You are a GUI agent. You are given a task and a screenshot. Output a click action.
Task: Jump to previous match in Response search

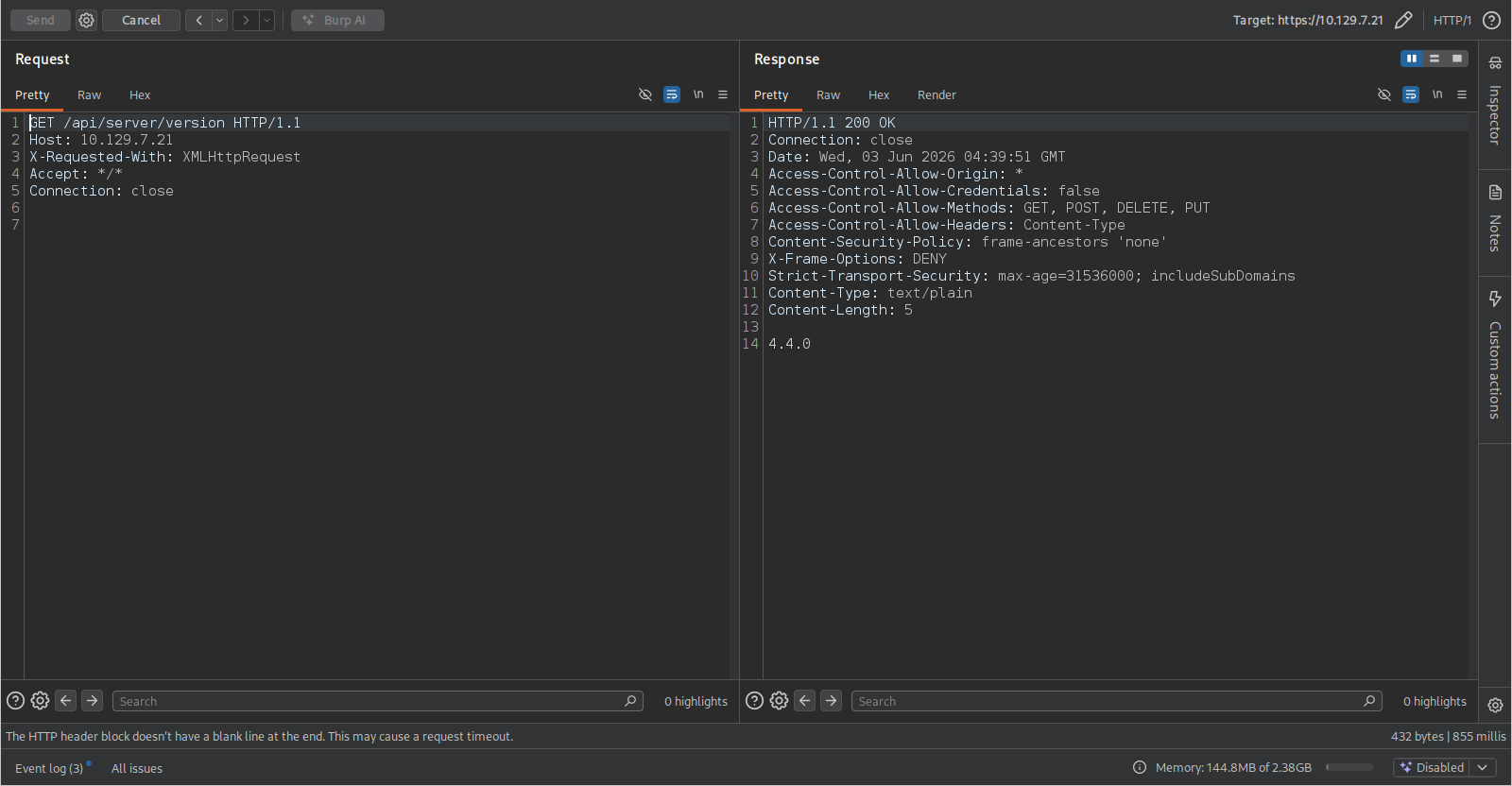(x=805, y=701)
